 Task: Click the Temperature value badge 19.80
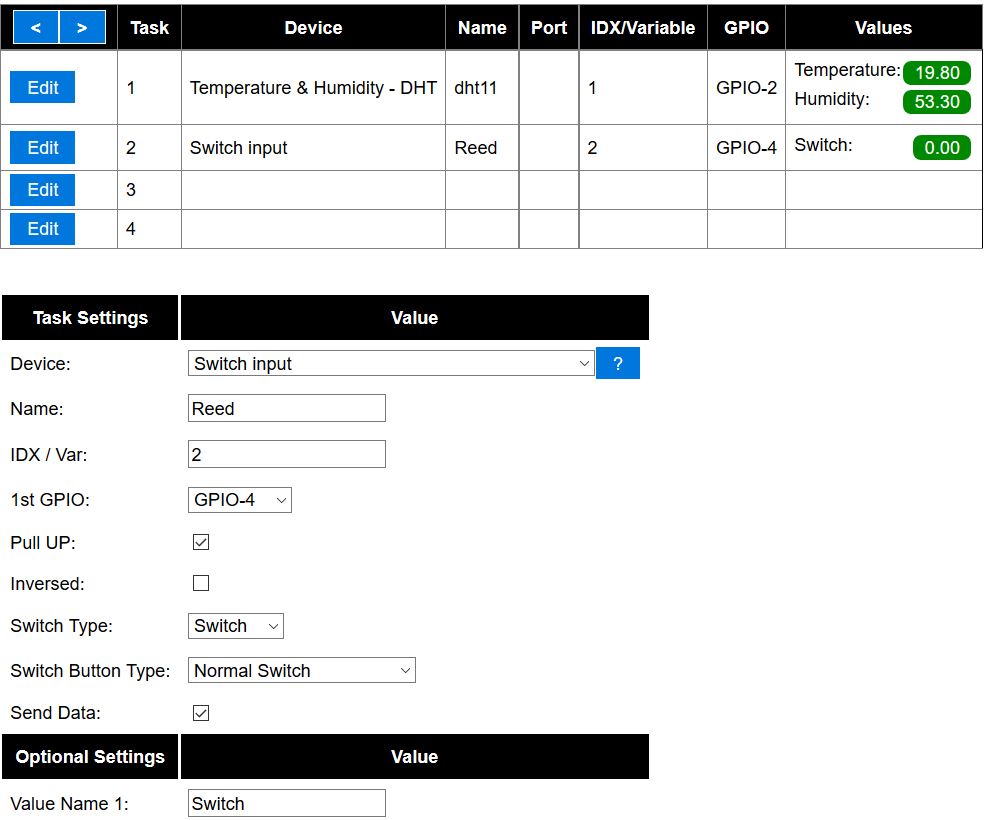(936, 73)
